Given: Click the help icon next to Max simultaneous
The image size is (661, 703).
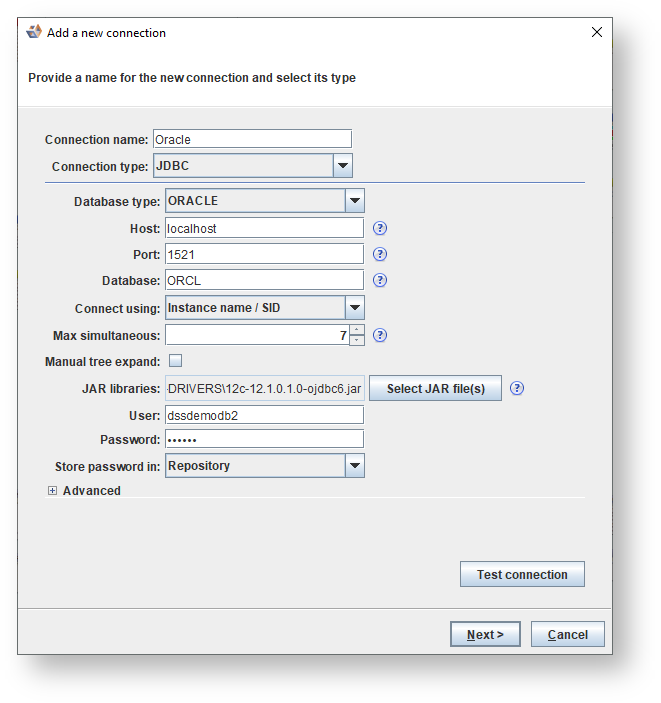Looking at the screenshot, I should [x=380, y=335].
